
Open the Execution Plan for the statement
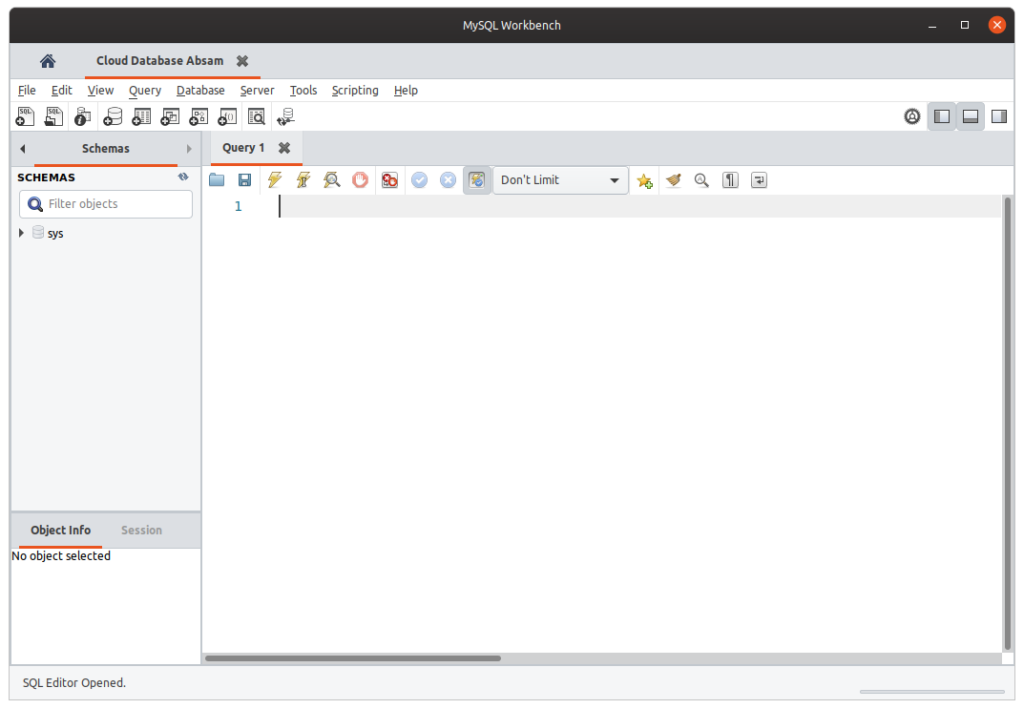(331, 180)
